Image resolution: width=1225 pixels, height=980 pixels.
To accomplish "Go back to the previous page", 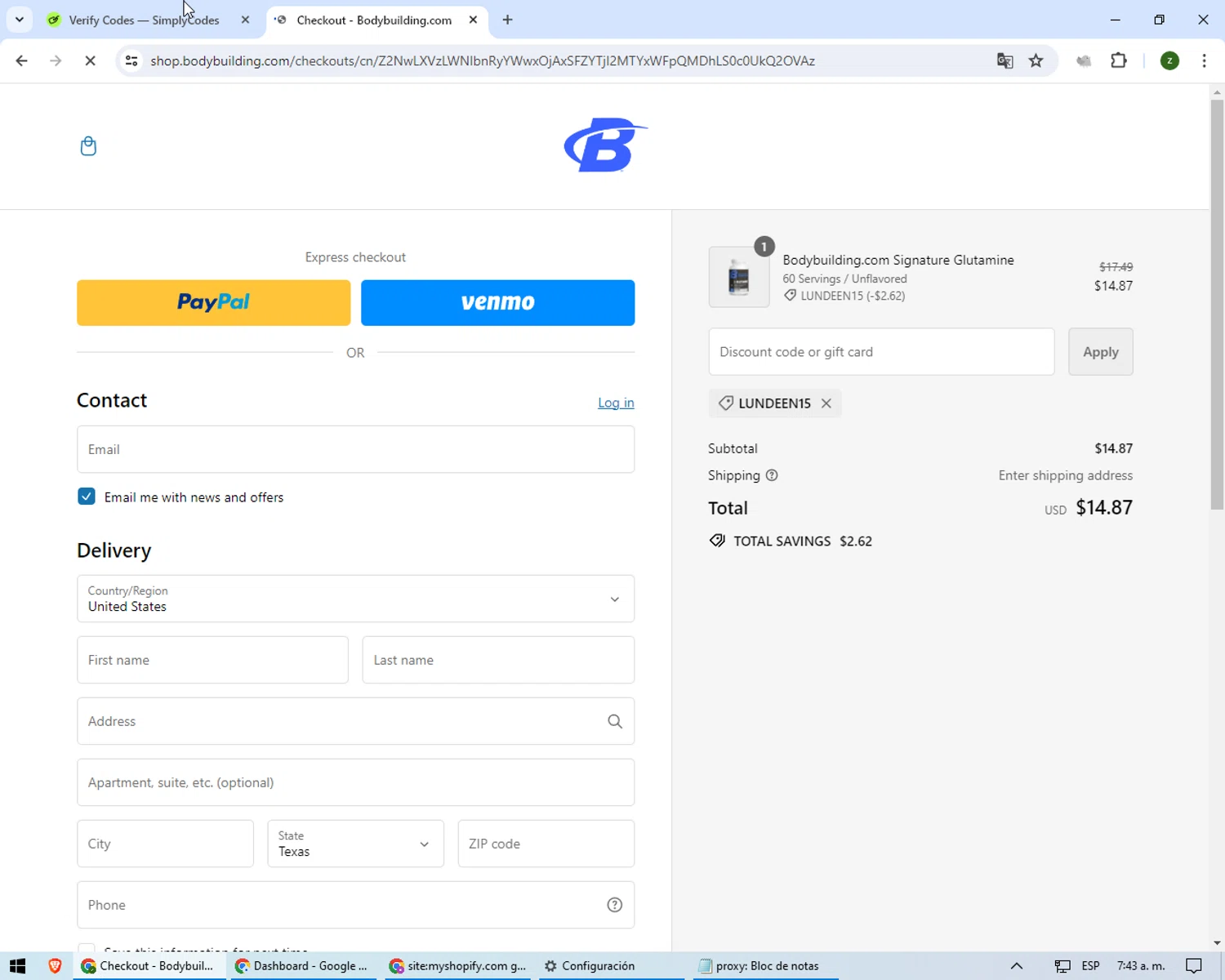I will coord(22,60).
